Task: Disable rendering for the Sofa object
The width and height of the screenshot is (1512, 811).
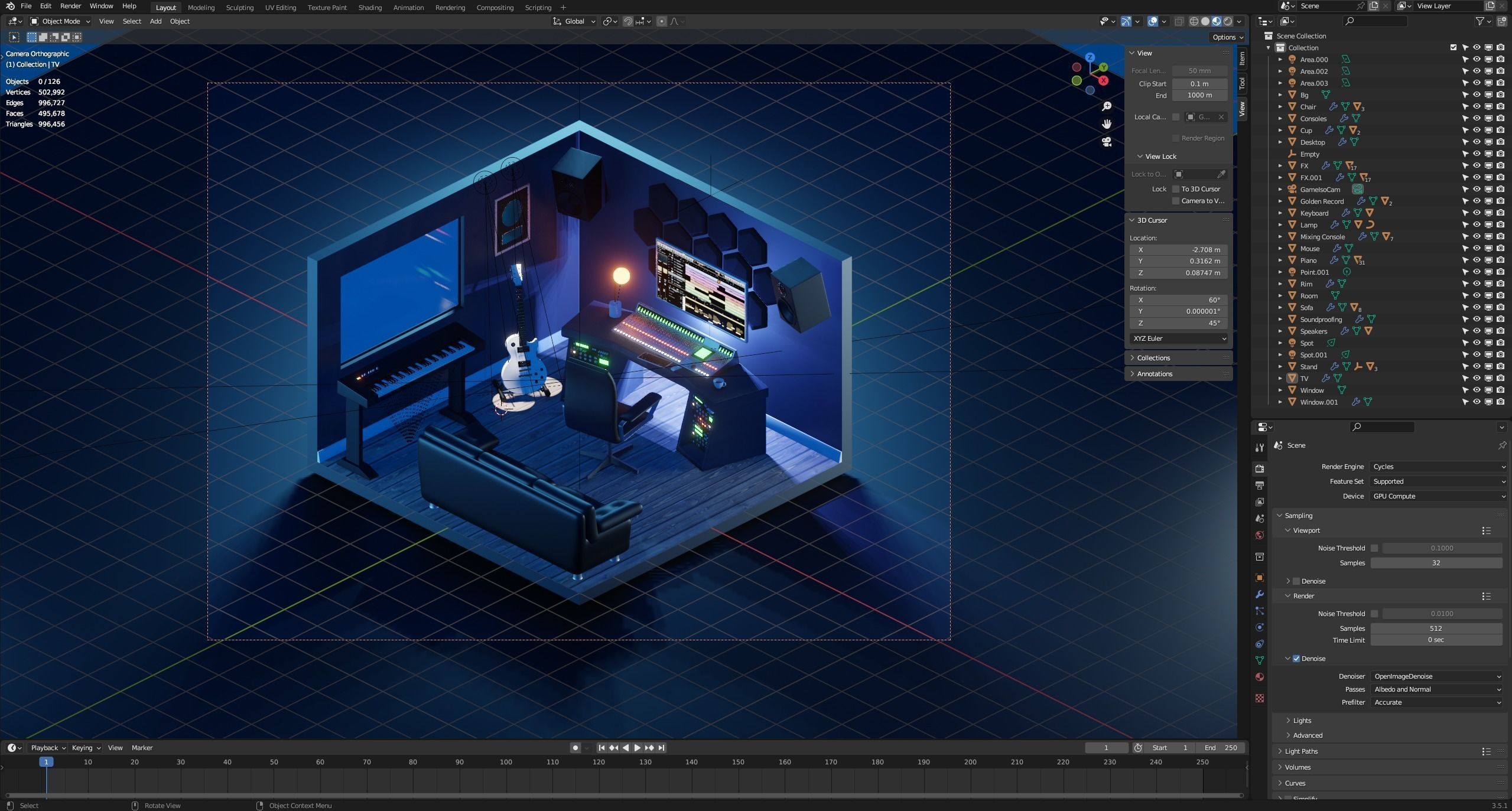Action: point(1500,308)
